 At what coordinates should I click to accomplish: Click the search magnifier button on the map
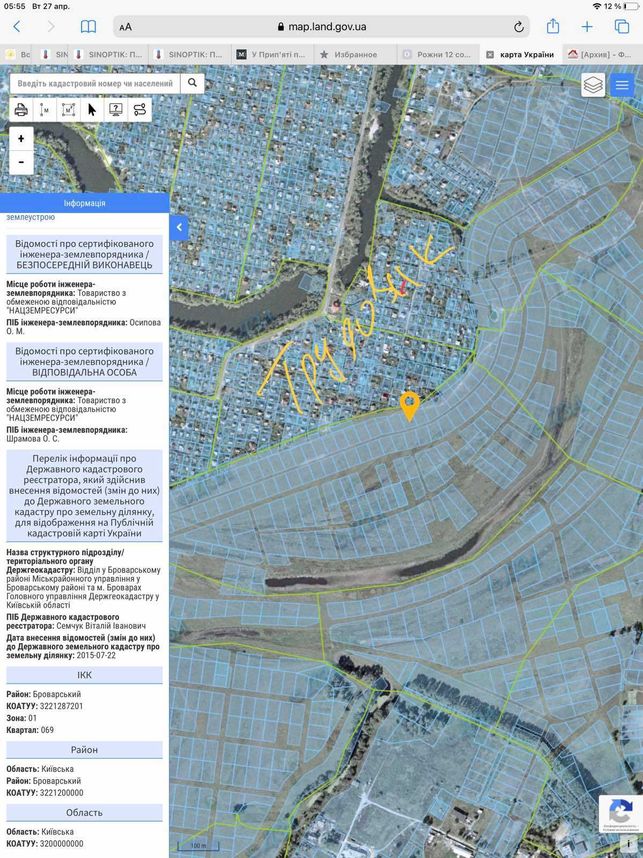click(192, 83)
